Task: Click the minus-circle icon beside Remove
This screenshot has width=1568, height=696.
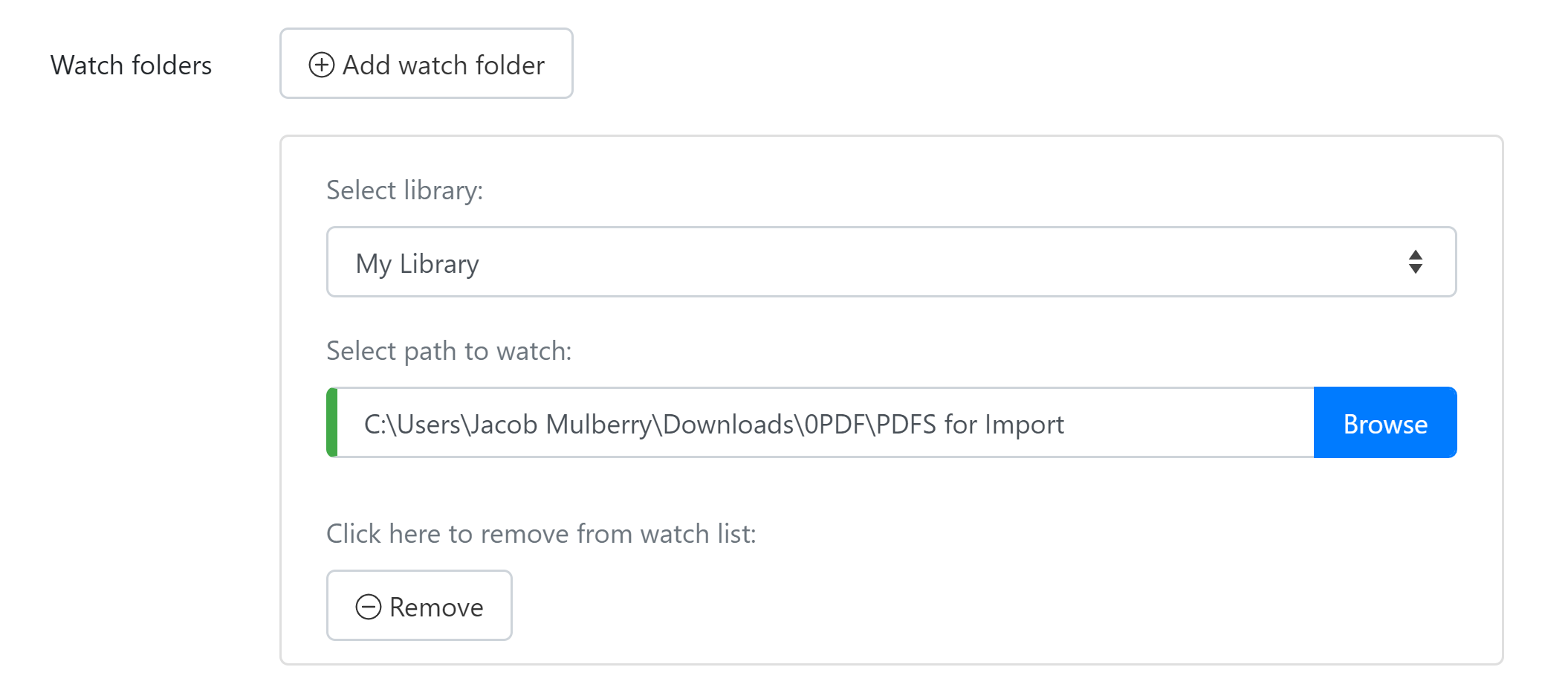Action: click(x=368, y=607)
